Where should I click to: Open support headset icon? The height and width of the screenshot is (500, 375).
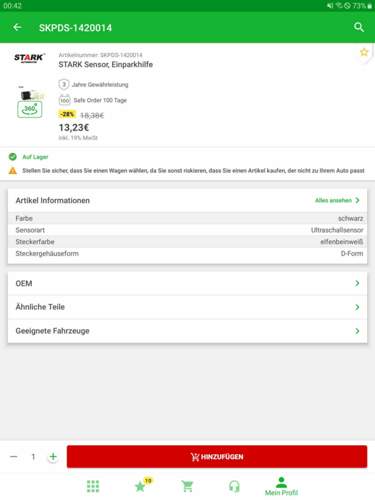click(x=234, y=486)
